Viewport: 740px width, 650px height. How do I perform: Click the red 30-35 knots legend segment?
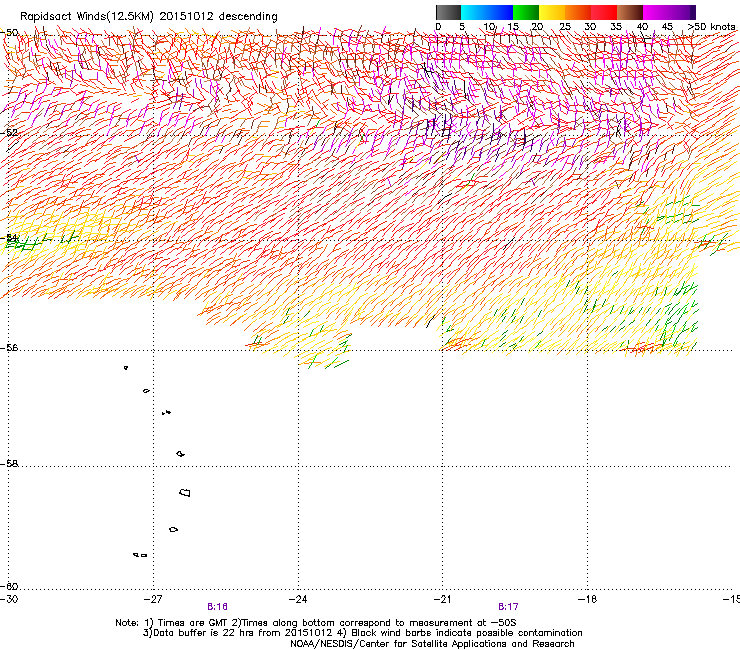coord(604,12)
